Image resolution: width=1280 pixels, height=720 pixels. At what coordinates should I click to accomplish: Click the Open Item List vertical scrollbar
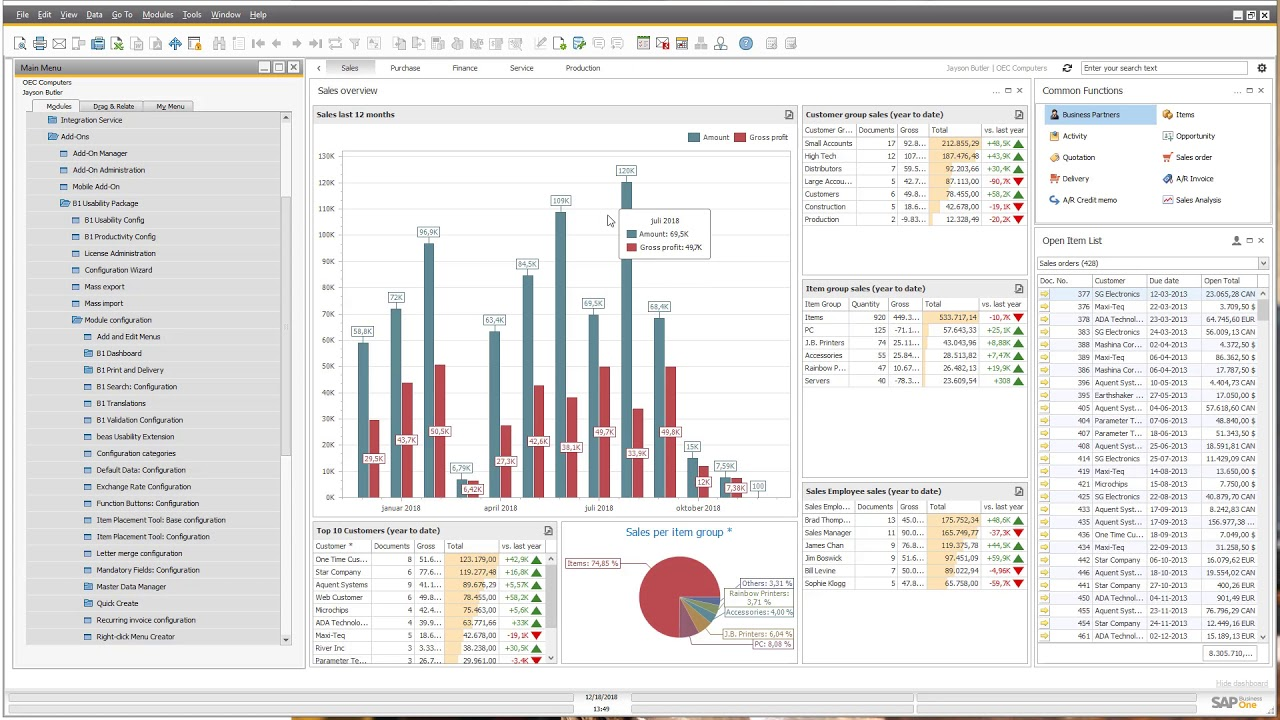[x=1263, y=465]
